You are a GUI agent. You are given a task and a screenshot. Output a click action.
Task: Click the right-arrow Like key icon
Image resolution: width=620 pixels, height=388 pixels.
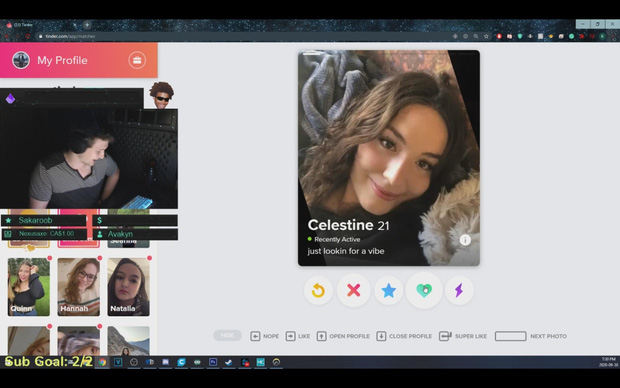click(290, 336)
